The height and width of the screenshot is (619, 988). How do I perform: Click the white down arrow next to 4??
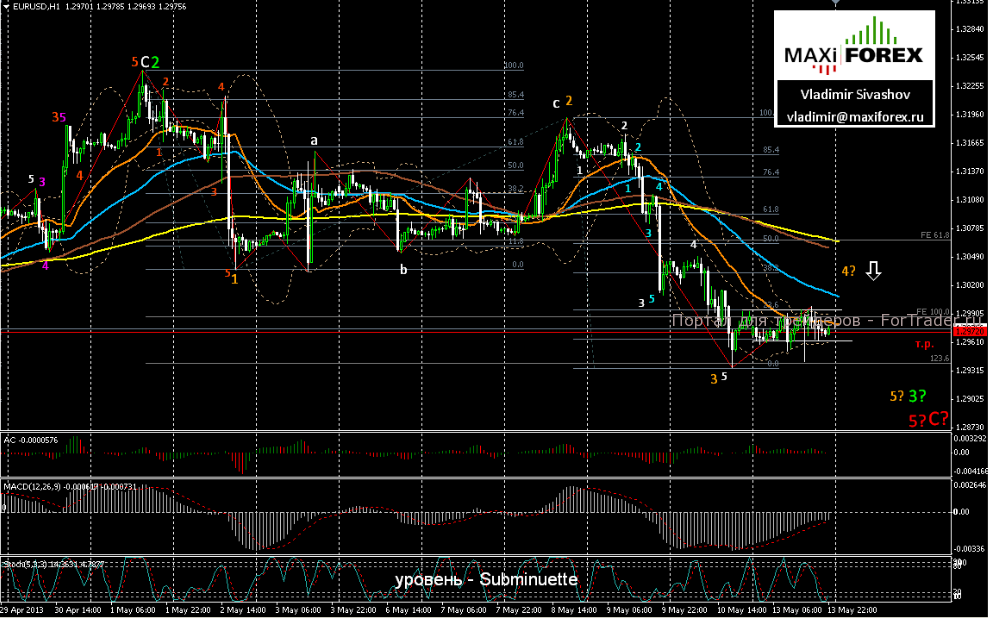tap(873, 271)
